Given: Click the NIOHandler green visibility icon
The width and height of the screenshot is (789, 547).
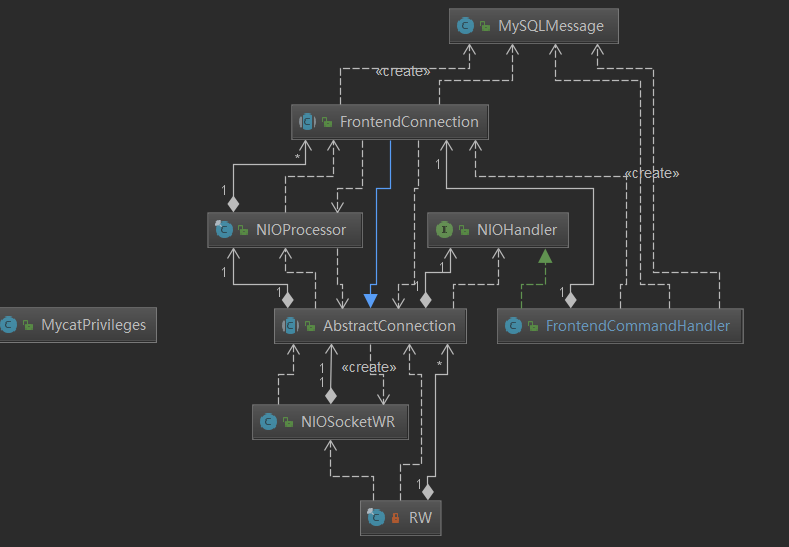Looking at the screenshot, I should 464,230.
